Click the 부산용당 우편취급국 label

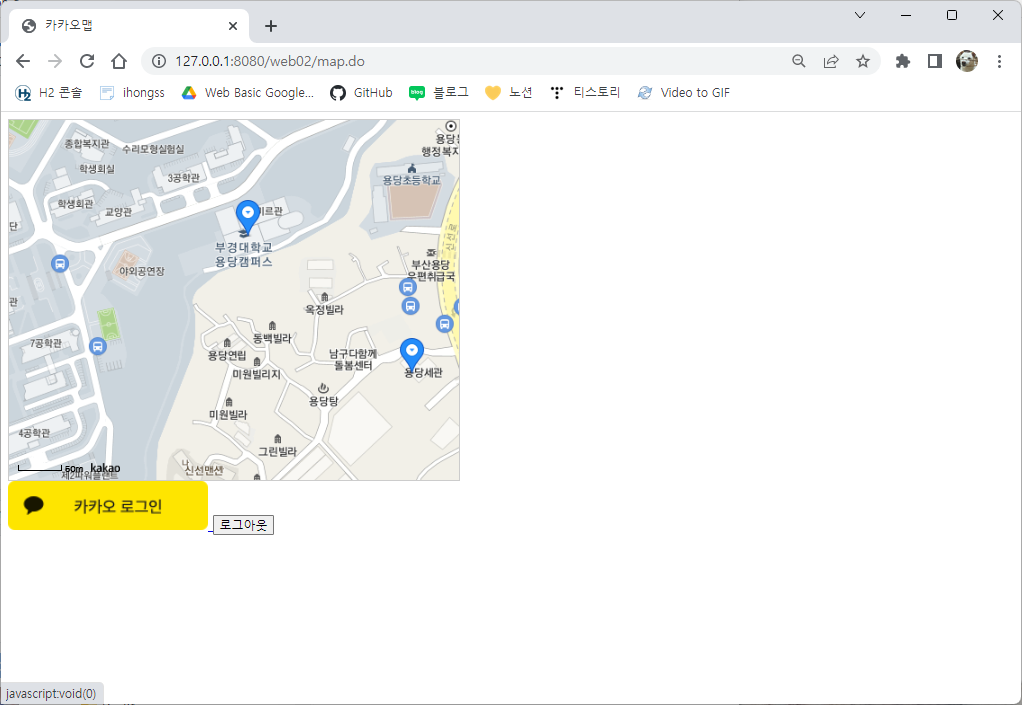coord(430,270)
